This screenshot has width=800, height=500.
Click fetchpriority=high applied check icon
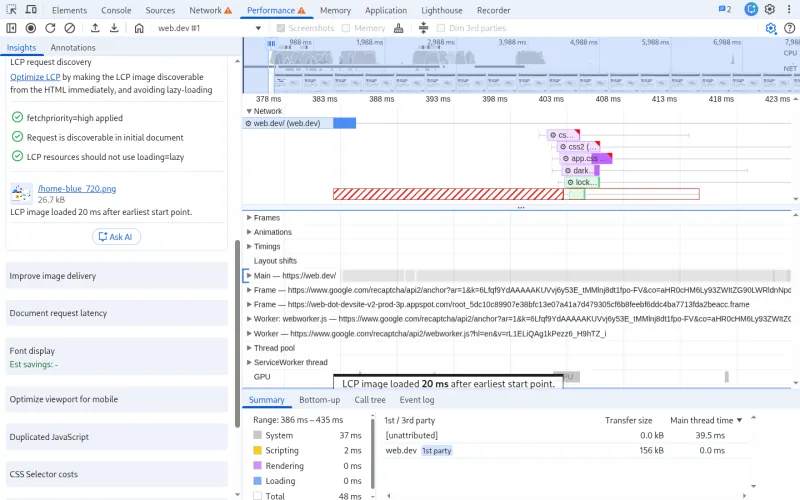17,117
